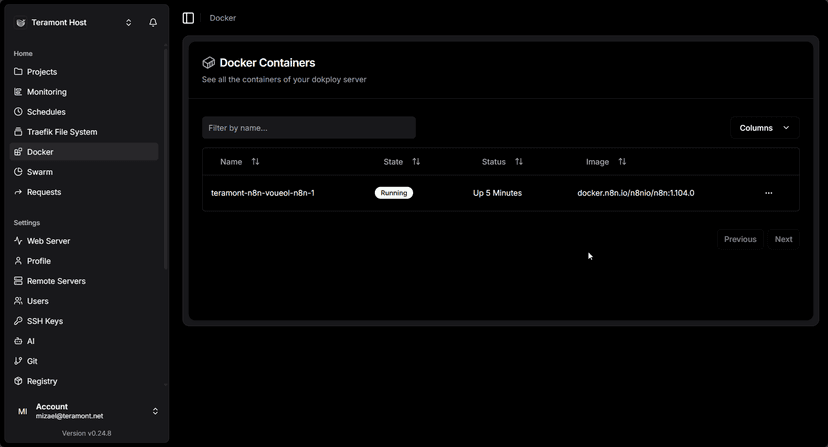Screen dimensions: 828x447
Task: Click the Swarm pie-chart icon
Action: click(x=18, y=172)
